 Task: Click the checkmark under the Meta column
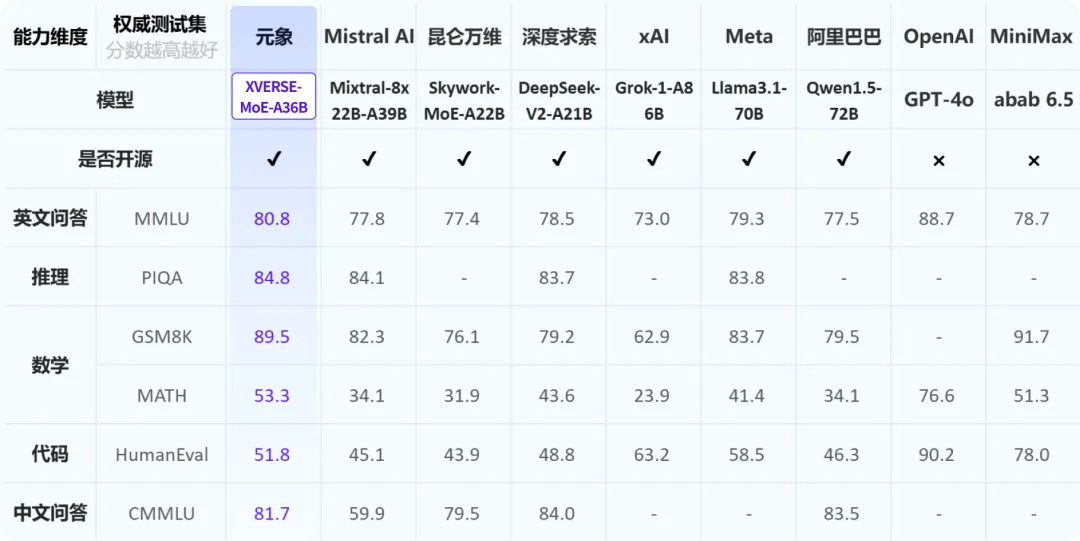(x=749, y=159)
